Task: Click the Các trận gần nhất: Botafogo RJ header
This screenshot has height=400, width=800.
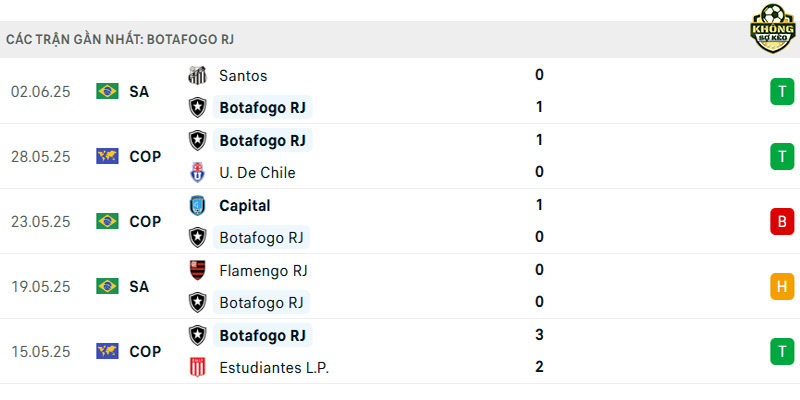Action: [120, 40]
